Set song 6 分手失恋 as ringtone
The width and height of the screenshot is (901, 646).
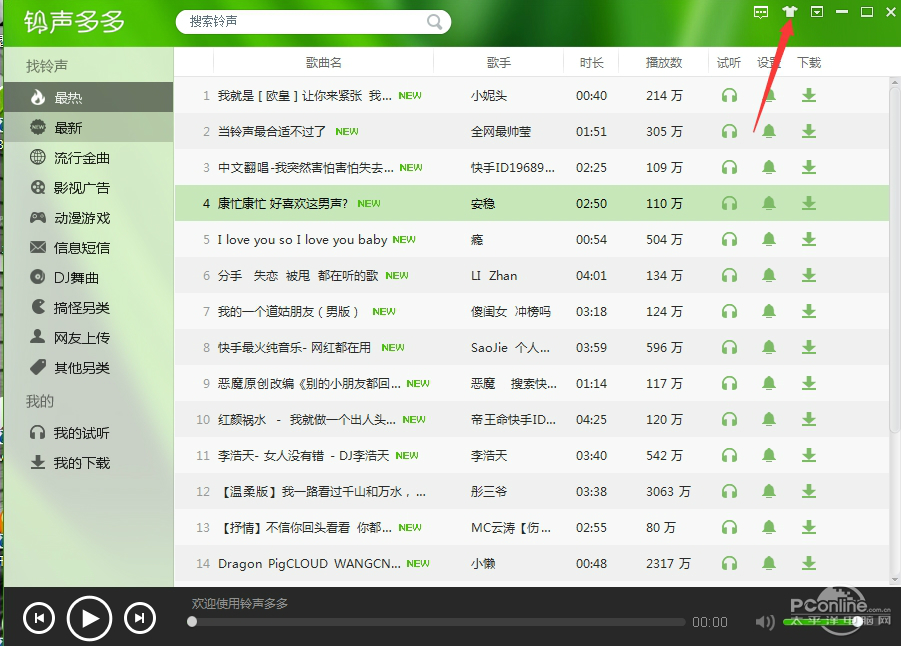coord(769,275)
